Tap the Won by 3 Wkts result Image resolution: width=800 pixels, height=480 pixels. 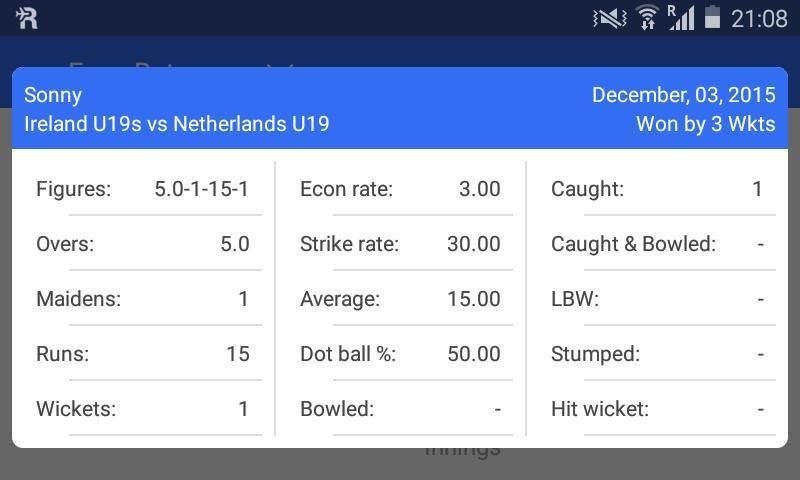click(705, 124)
